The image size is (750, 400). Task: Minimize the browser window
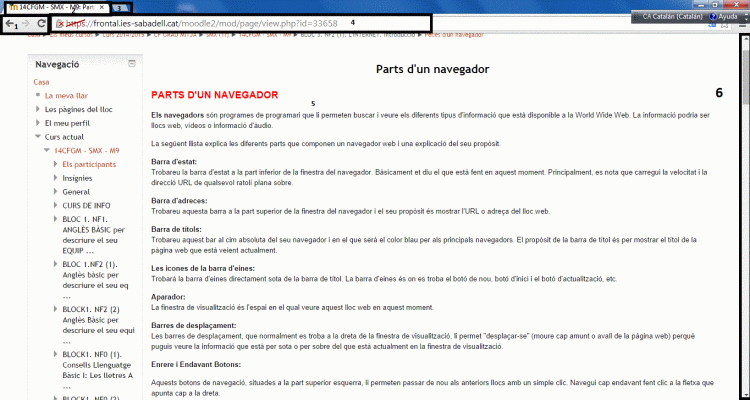[x=701, y=4]
